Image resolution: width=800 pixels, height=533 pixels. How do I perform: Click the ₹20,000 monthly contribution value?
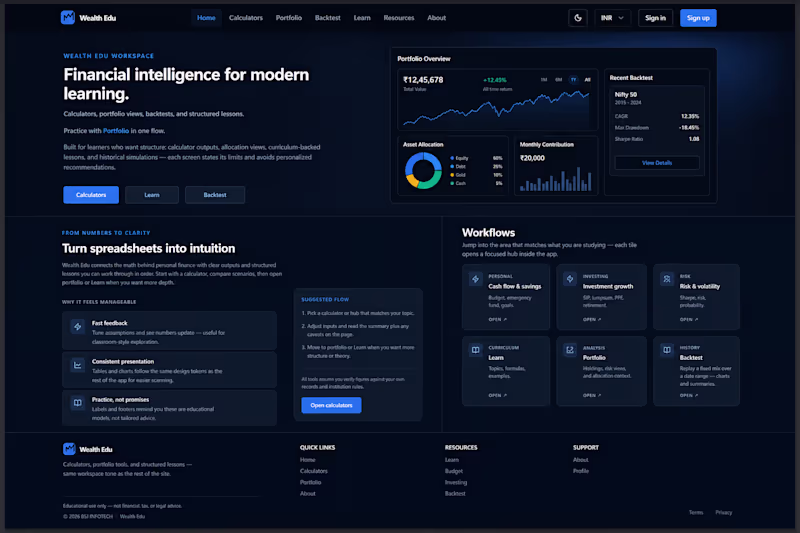532,158
